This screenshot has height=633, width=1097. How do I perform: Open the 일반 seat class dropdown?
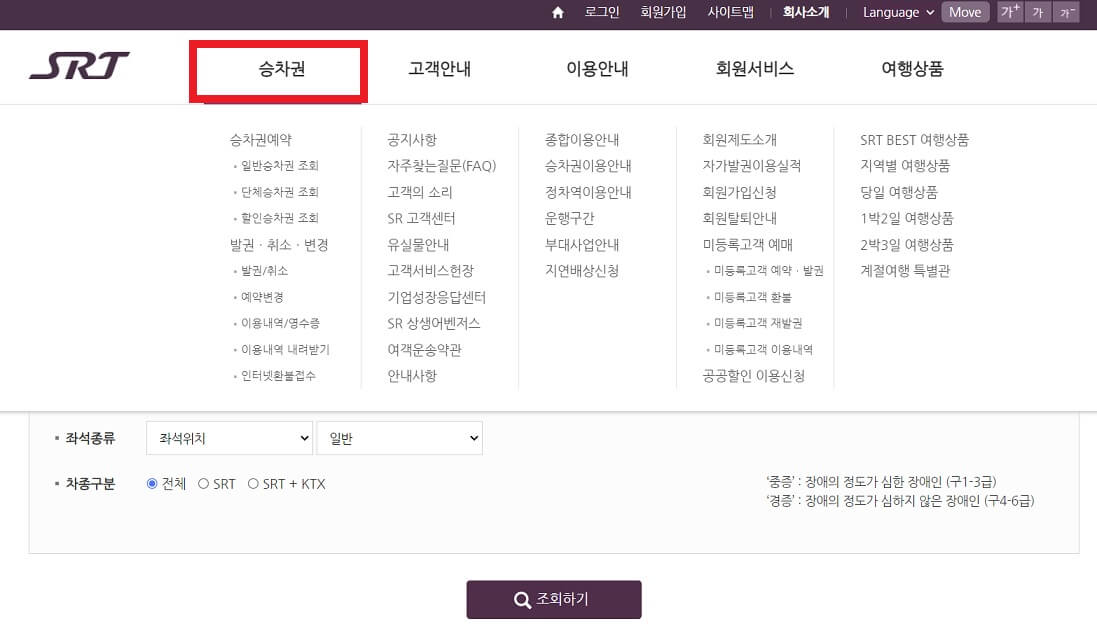[399, 438]
